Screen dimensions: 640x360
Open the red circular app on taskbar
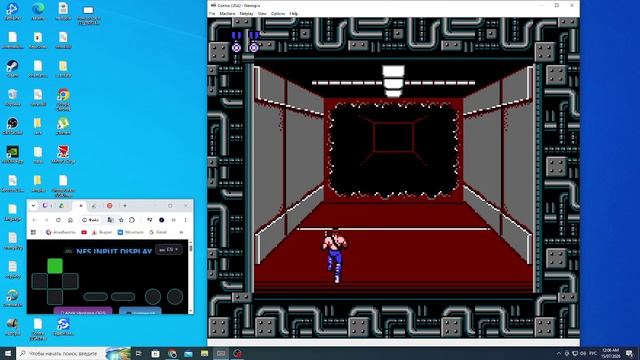coord(238,353)
